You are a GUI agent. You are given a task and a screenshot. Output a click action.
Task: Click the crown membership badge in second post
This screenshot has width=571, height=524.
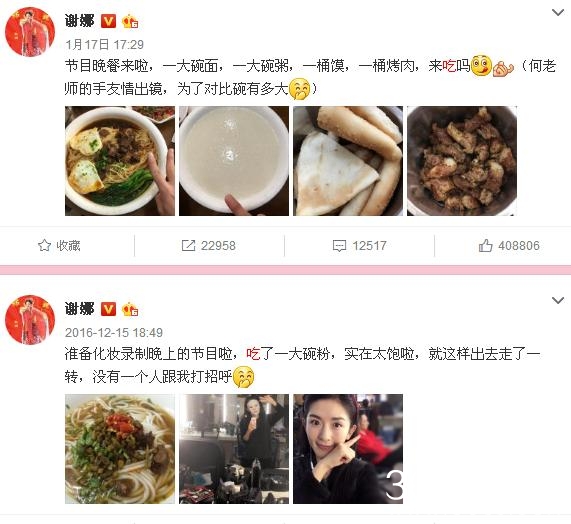130,309
